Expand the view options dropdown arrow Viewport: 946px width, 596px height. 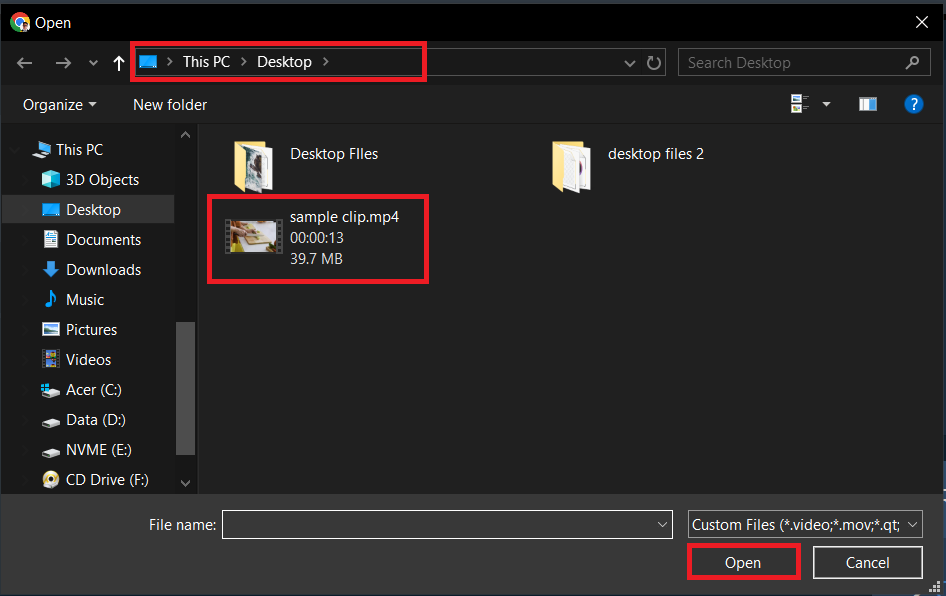(x=825, y=103)
